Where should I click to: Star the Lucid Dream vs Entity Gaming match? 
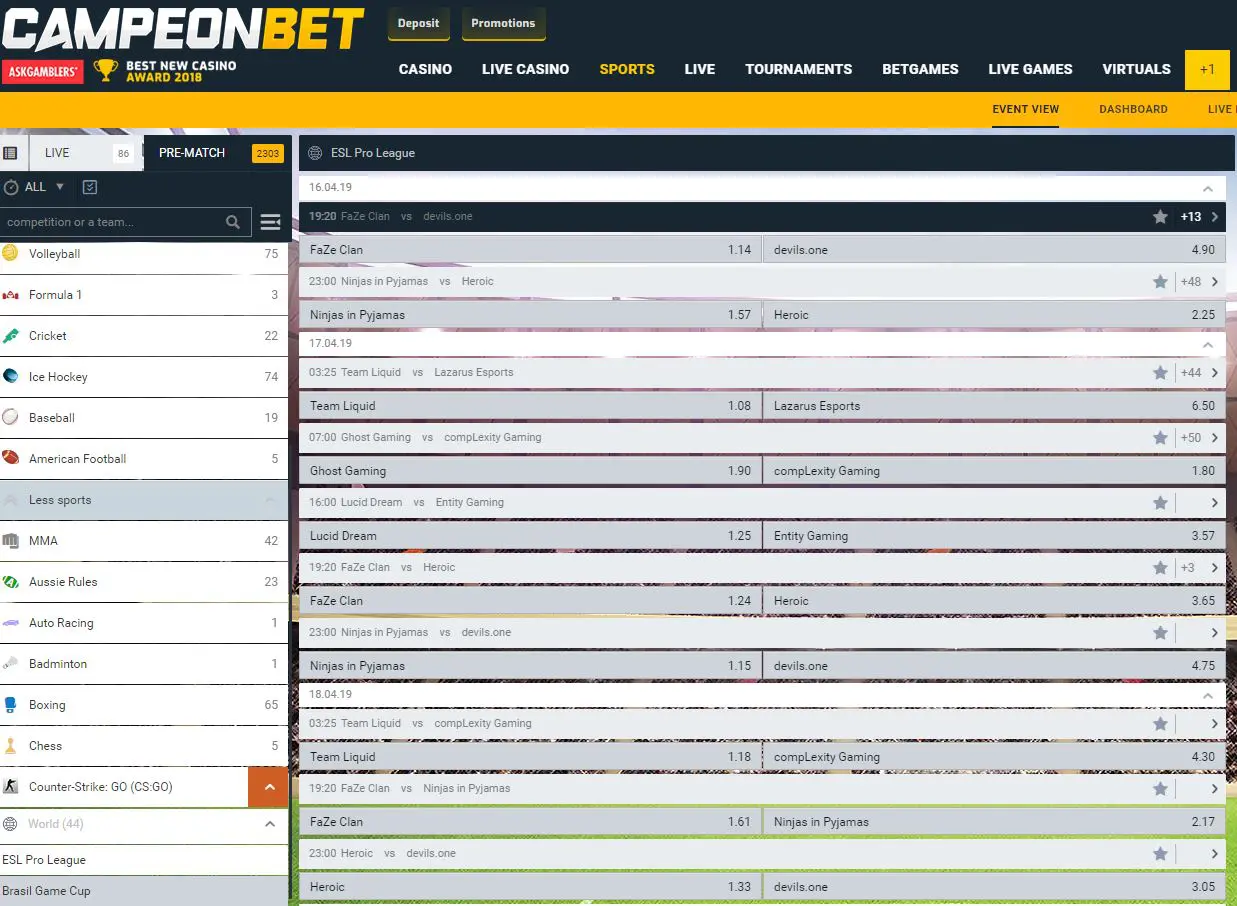click(1160, 503)
